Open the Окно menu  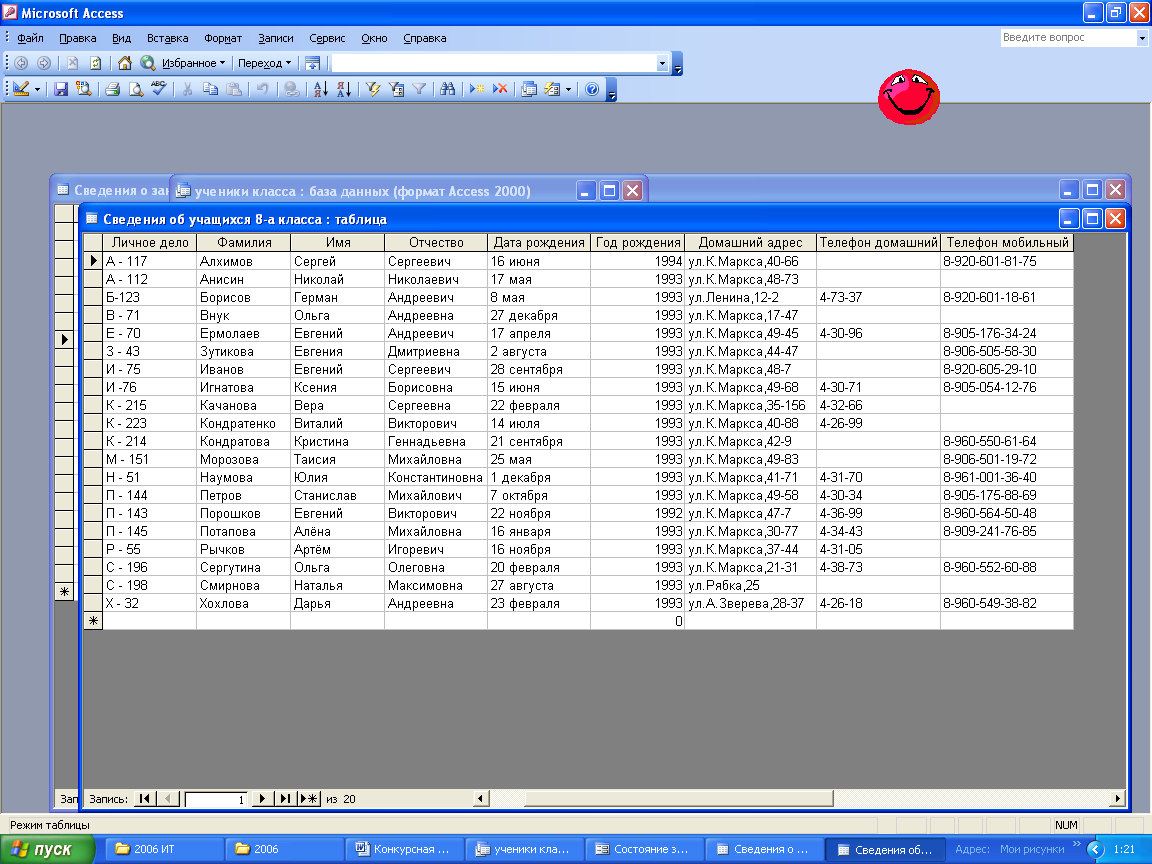[x=374, y=38]
